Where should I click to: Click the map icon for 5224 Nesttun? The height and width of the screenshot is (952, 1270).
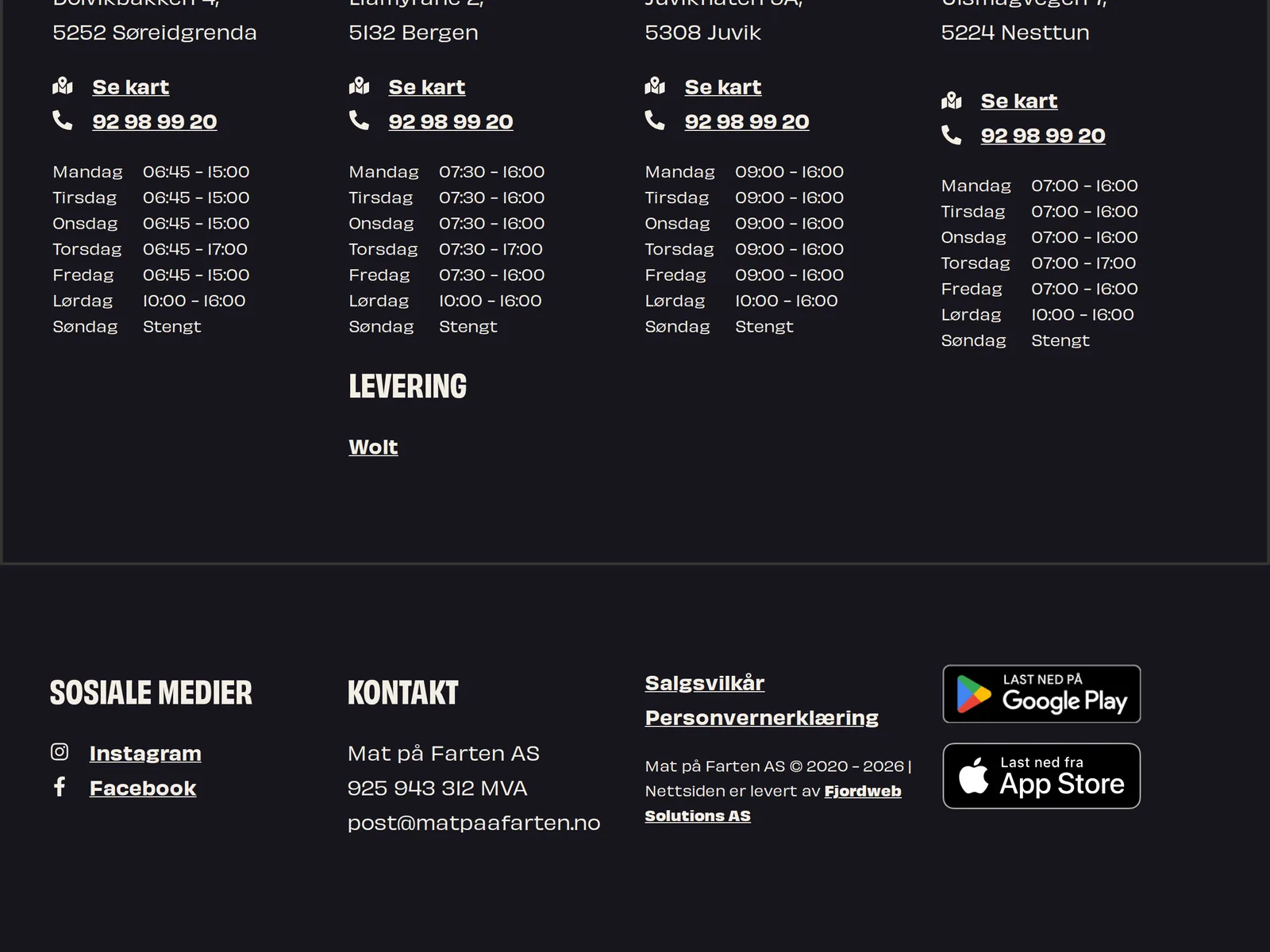(951, 100)
